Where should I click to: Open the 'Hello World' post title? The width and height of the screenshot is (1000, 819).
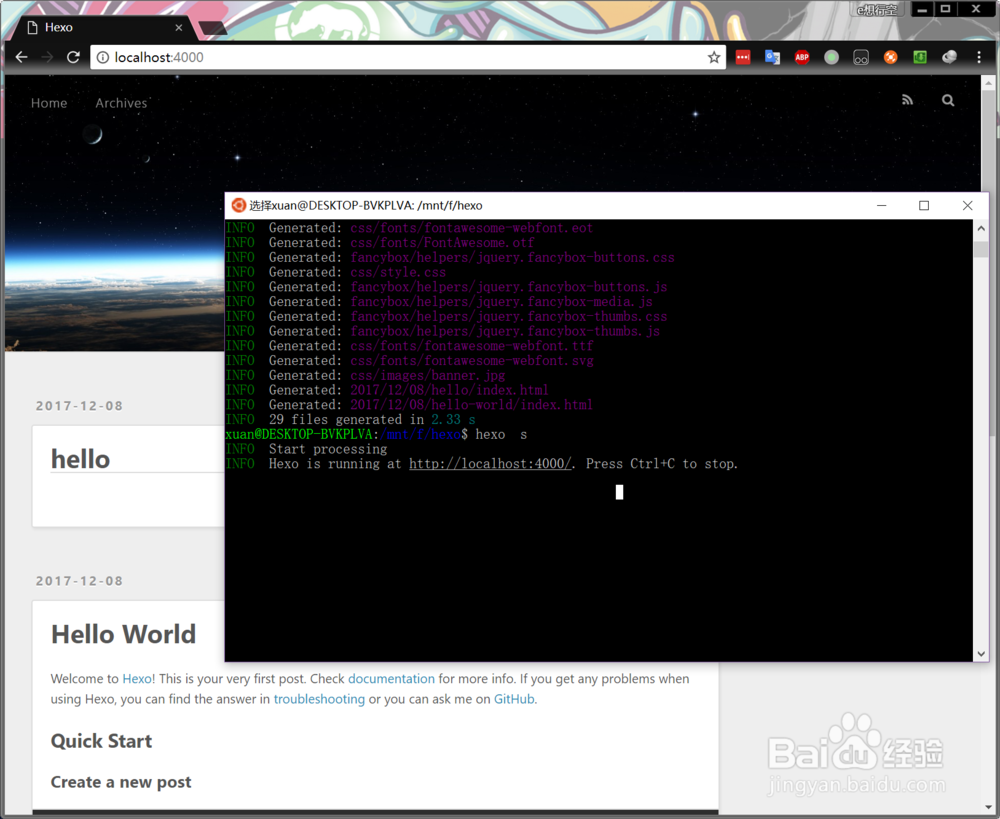(124, 635)
